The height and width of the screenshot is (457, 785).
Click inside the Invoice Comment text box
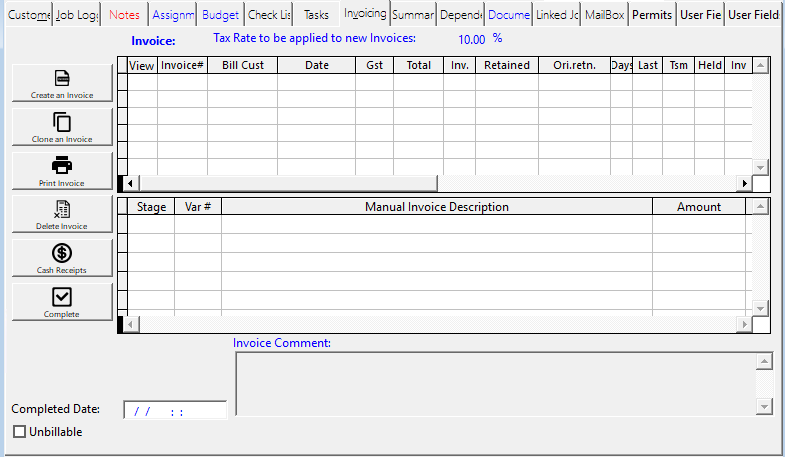tap(496, 384)
